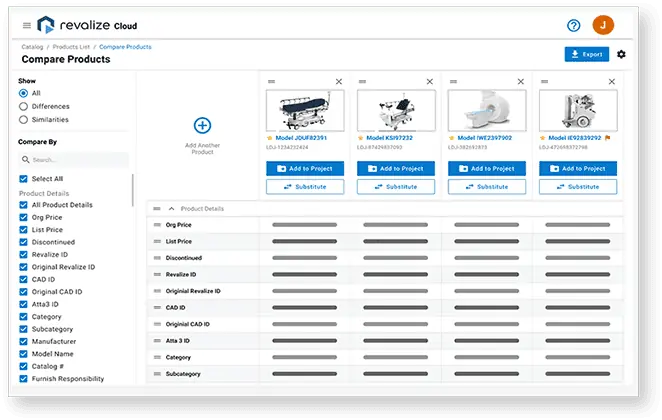
Task: Click the favorite star on Model KSI97232
Action: point(360,138)
